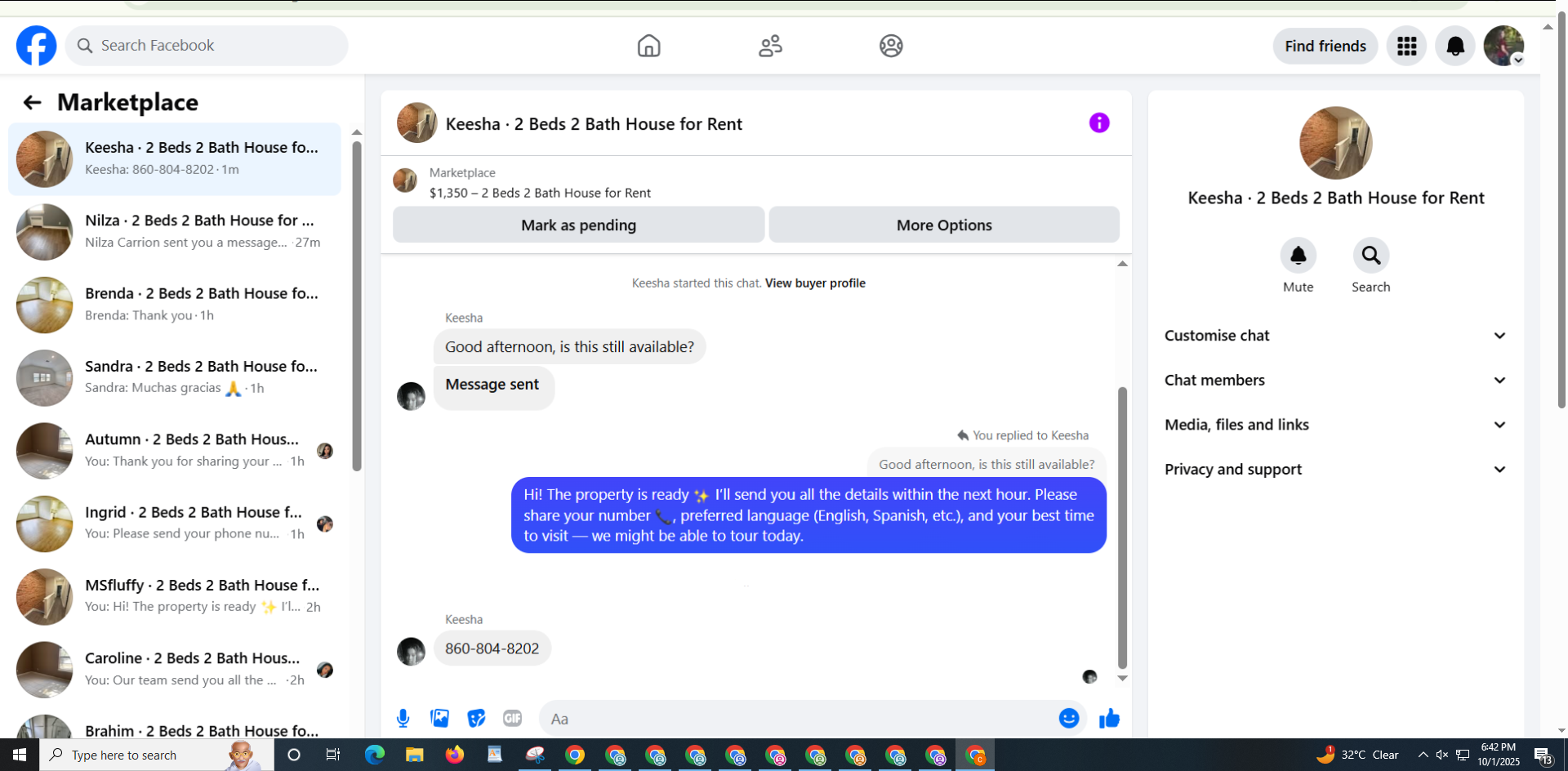Send a thumbs-up like
Screen dimensions: 1568x771
(1109, 719)
